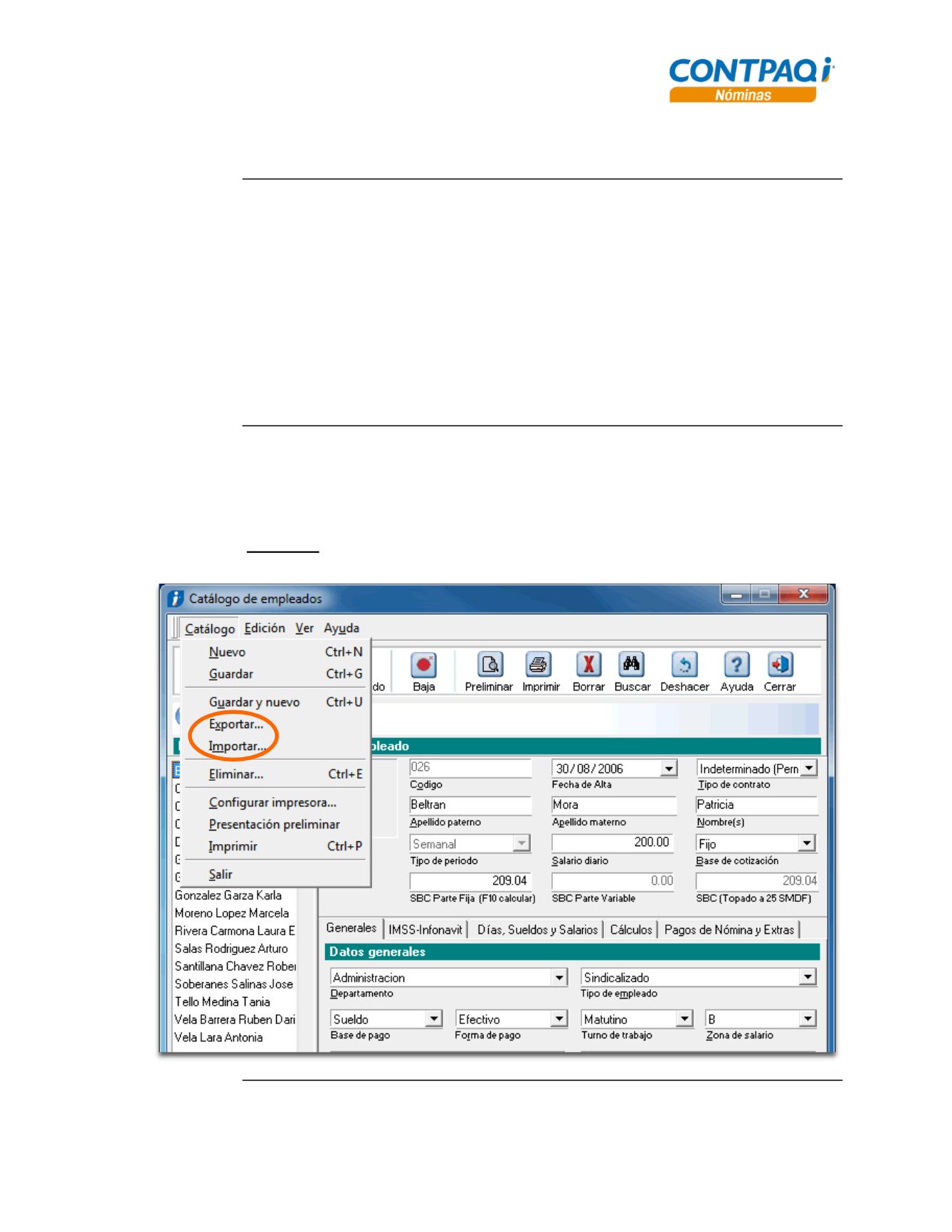Select Guardar menu entry
Screen dimensions: 952x1232
[276, 674]
